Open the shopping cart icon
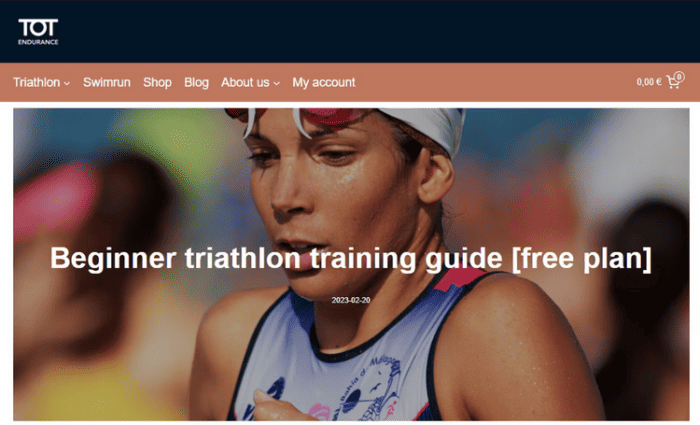Image resolution: width=700 pixels, height=425 pixels. point(673,82)
